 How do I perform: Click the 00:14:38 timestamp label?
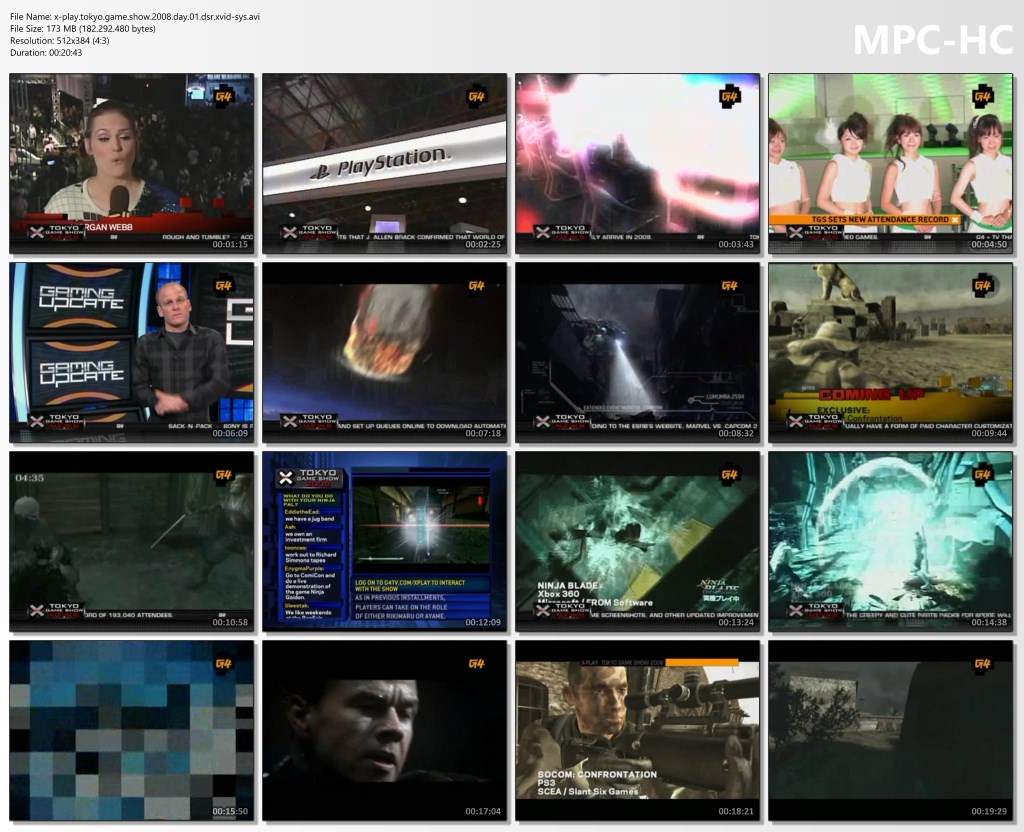[988, 622]
